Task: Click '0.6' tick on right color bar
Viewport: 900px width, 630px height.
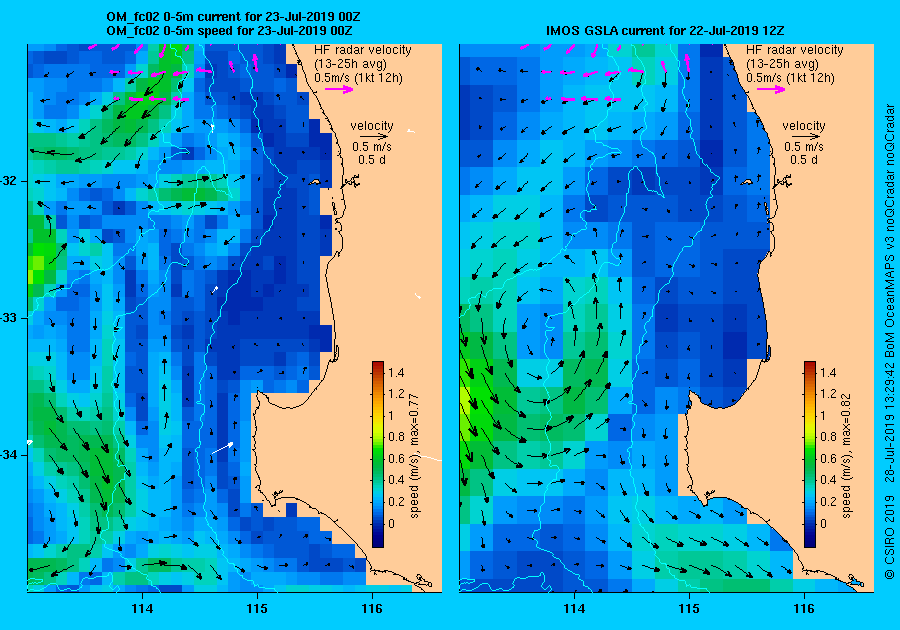Action: click(828, 458)
